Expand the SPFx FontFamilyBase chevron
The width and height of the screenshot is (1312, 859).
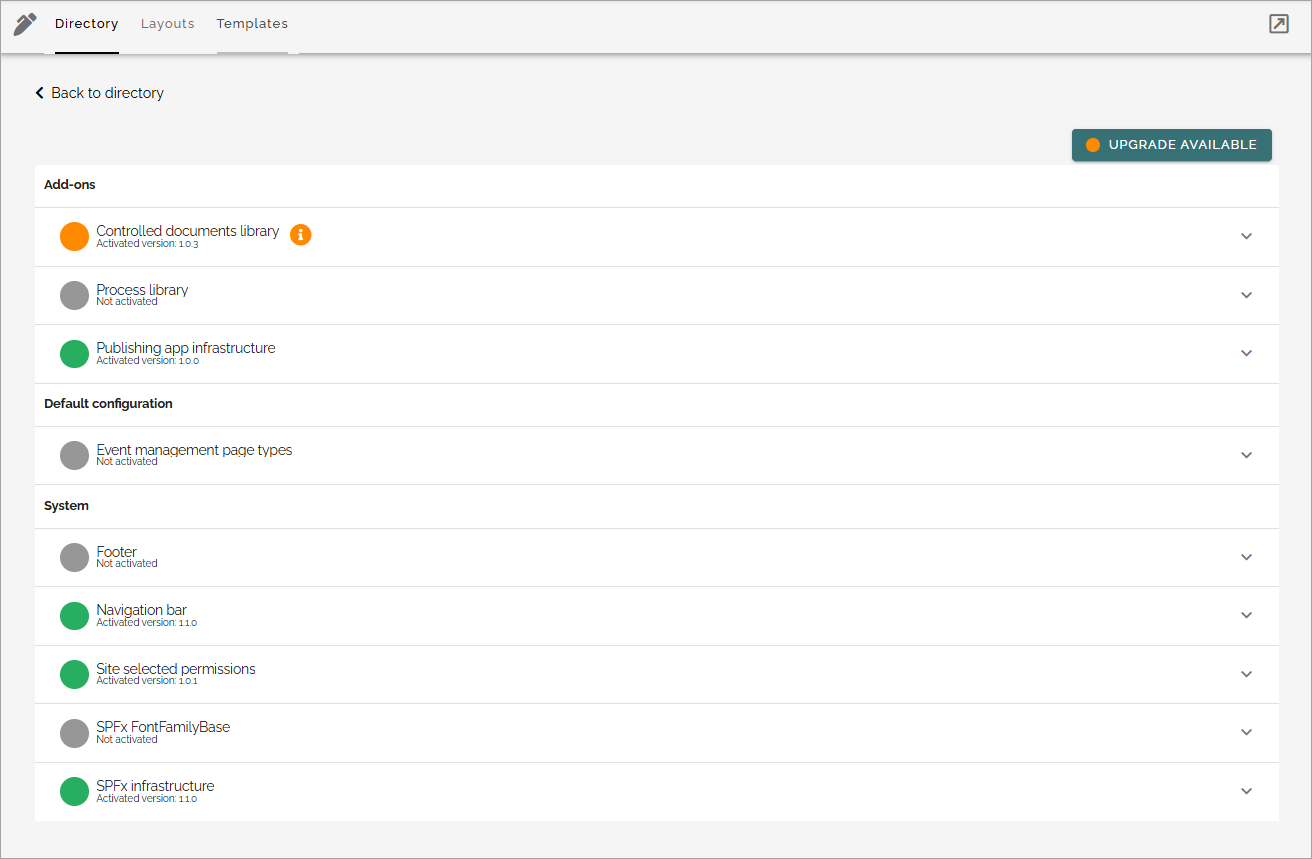pyautogui.click(x=1246, y=733)
